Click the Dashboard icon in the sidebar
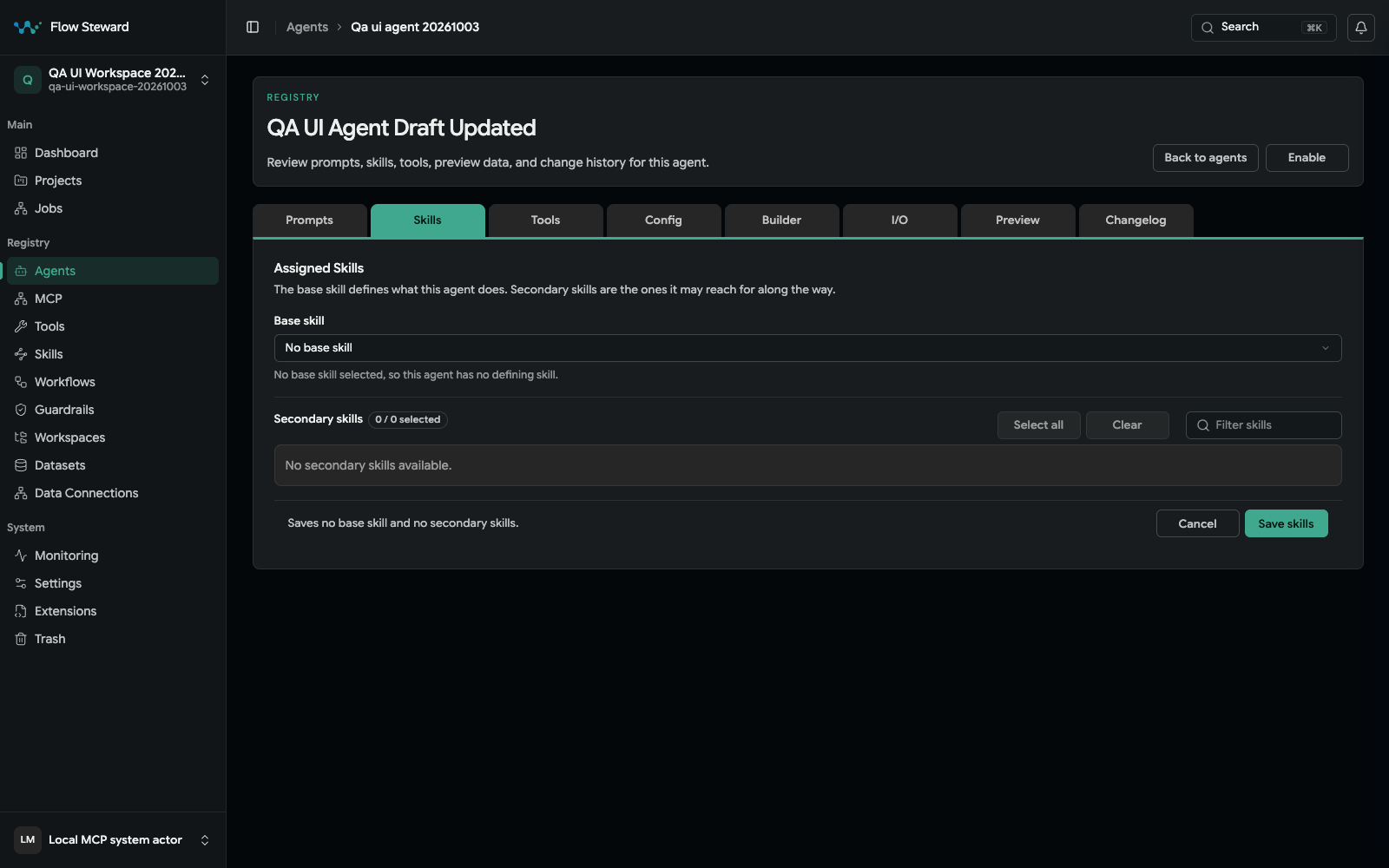Screen dimensions: 1389x868 21,153
